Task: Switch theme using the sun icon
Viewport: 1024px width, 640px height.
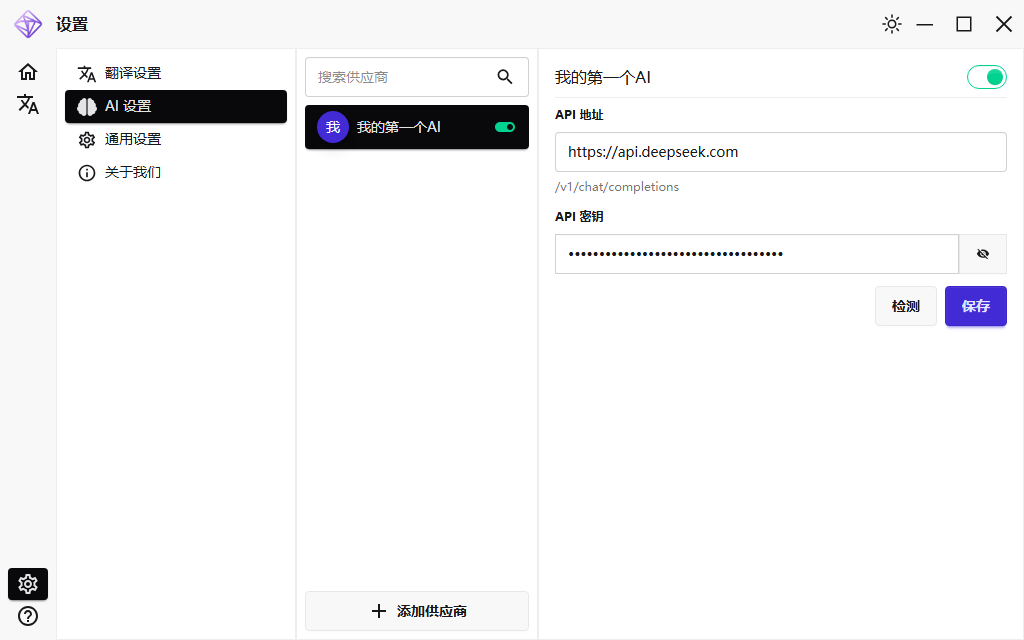Action: (891, 23)
